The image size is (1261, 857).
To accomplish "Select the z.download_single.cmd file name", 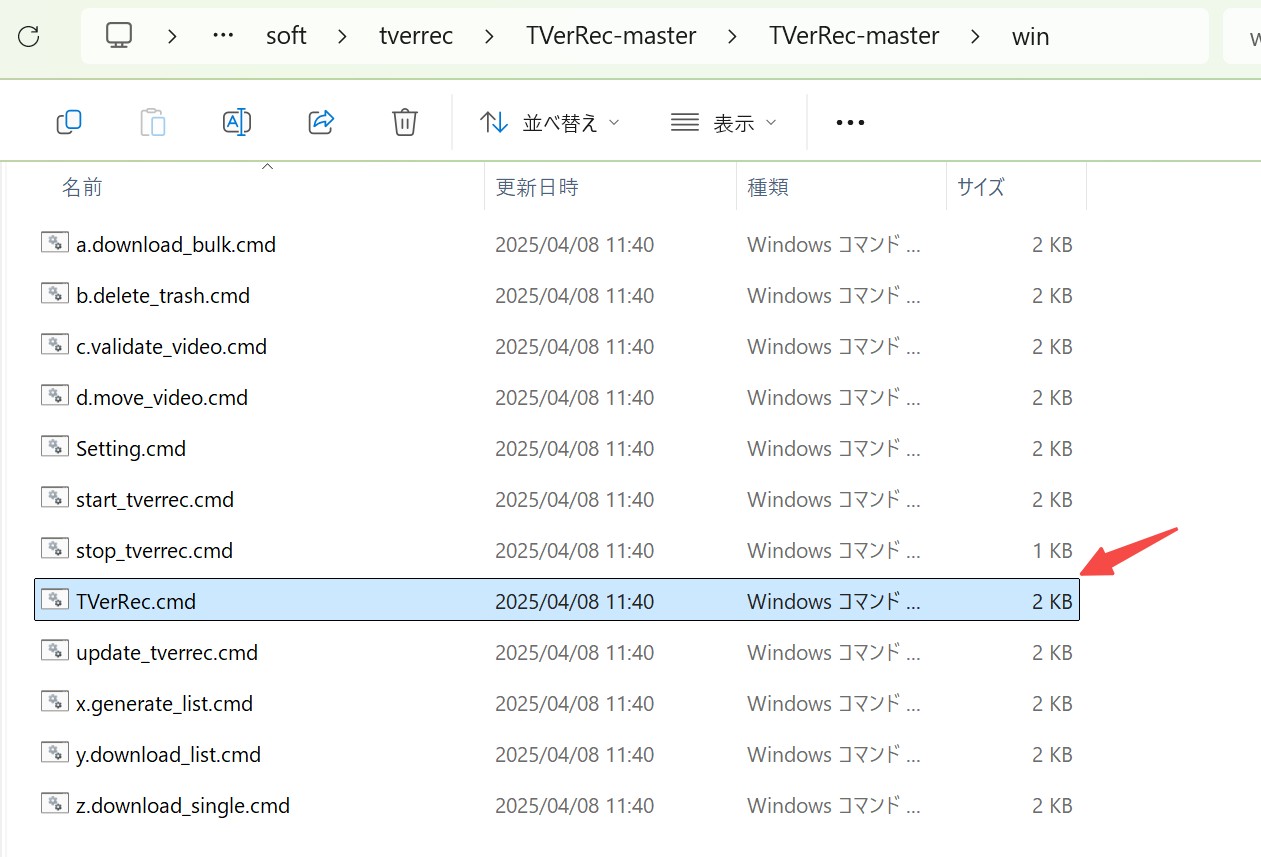I will pyautogui.click(x=183, y=805).
